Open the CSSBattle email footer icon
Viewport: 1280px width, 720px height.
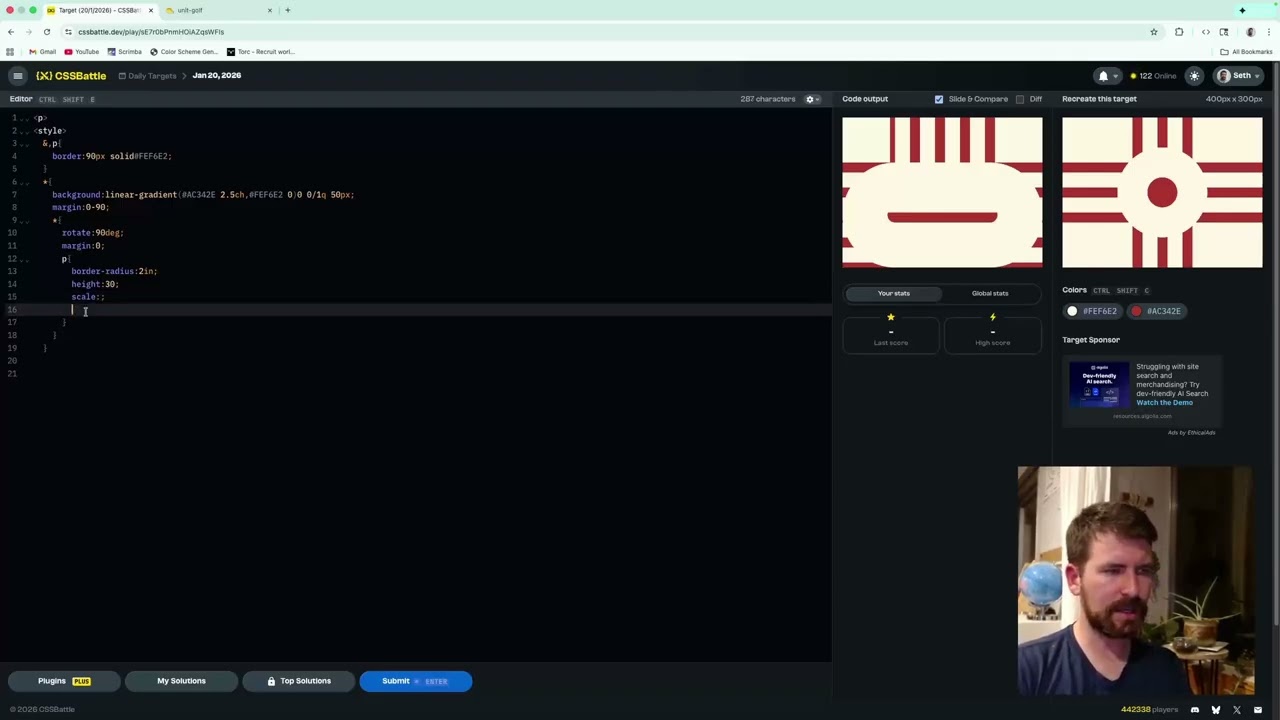click(1258, 710)
